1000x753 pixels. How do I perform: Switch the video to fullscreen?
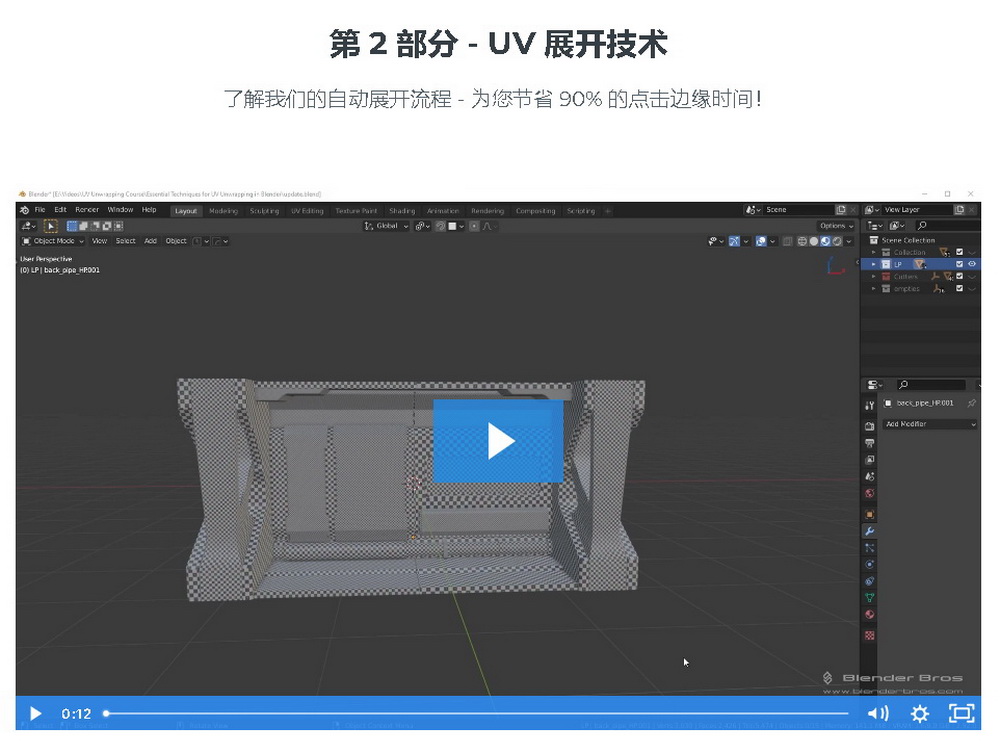click(x=962, y=713)
